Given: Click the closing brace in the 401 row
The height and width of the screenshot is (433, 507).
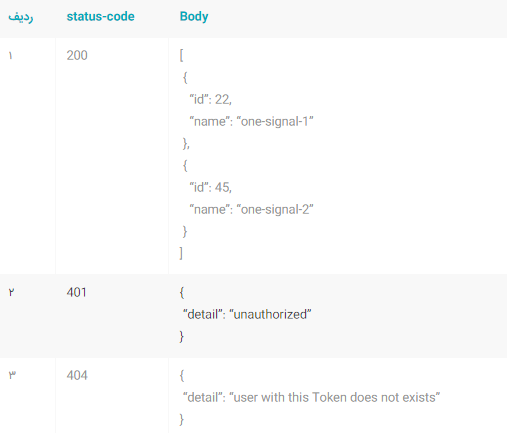Looking at the screenshot, I should click(182, 337).
